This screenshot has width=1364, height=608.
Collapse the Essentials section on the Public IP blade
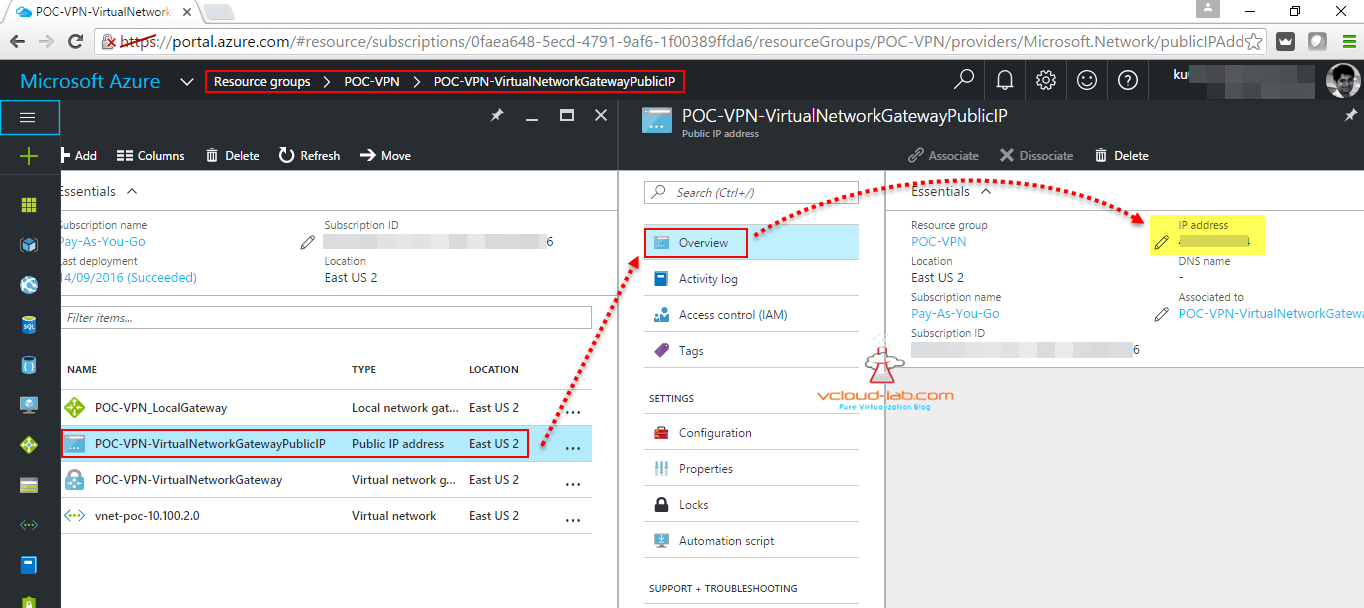click(985, 191)
